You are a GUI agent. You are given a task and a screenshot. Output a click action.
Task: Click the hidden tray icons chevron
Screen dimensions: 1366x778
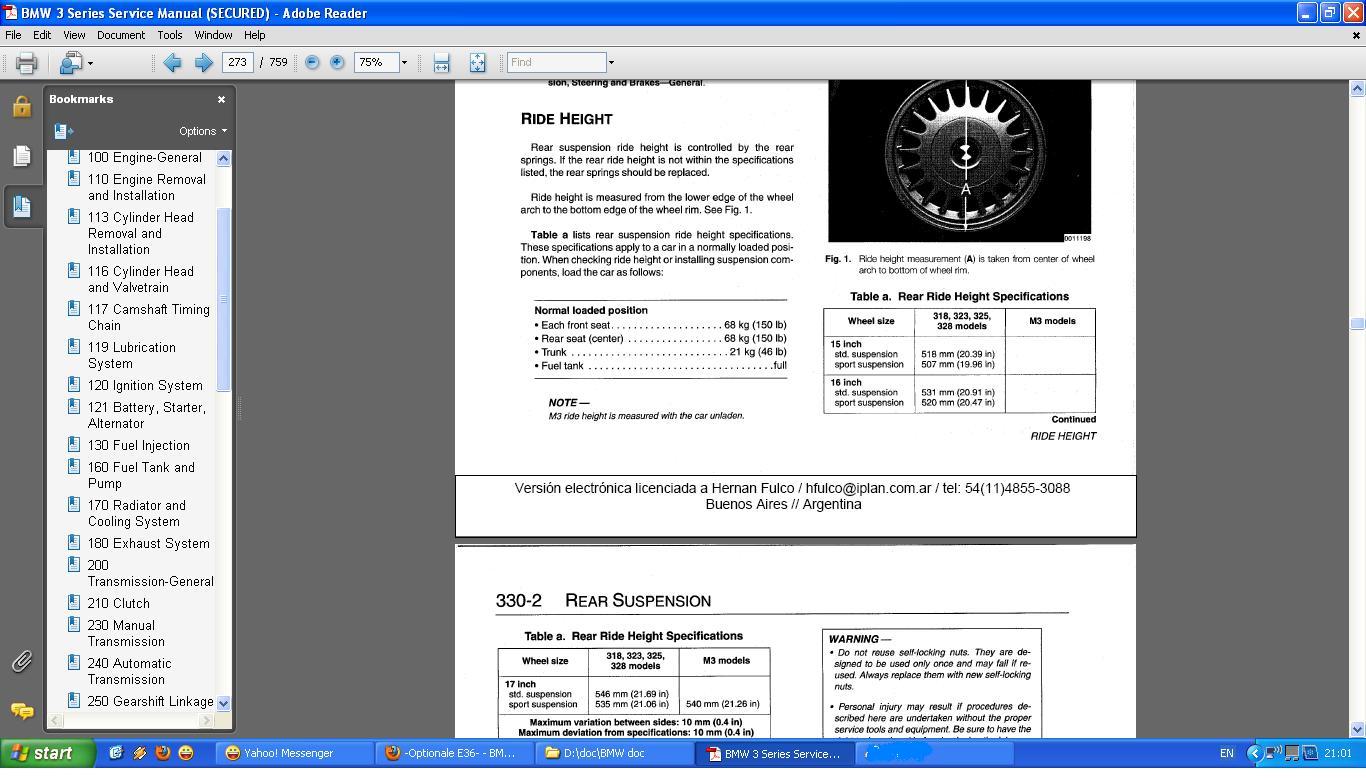[x=1253, y=753]
